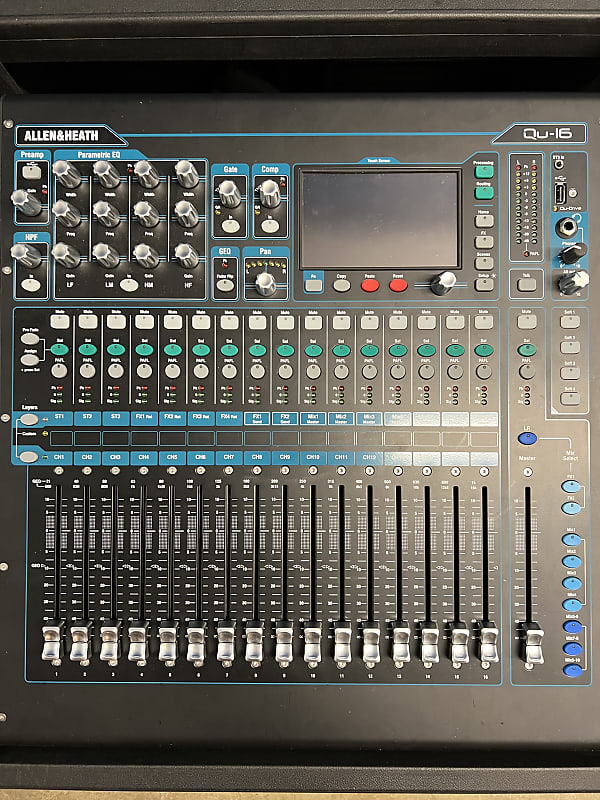Tap the red Paste key
This screenshot has width=600, height=800.
pyautogui.click(x=370, y=285)
